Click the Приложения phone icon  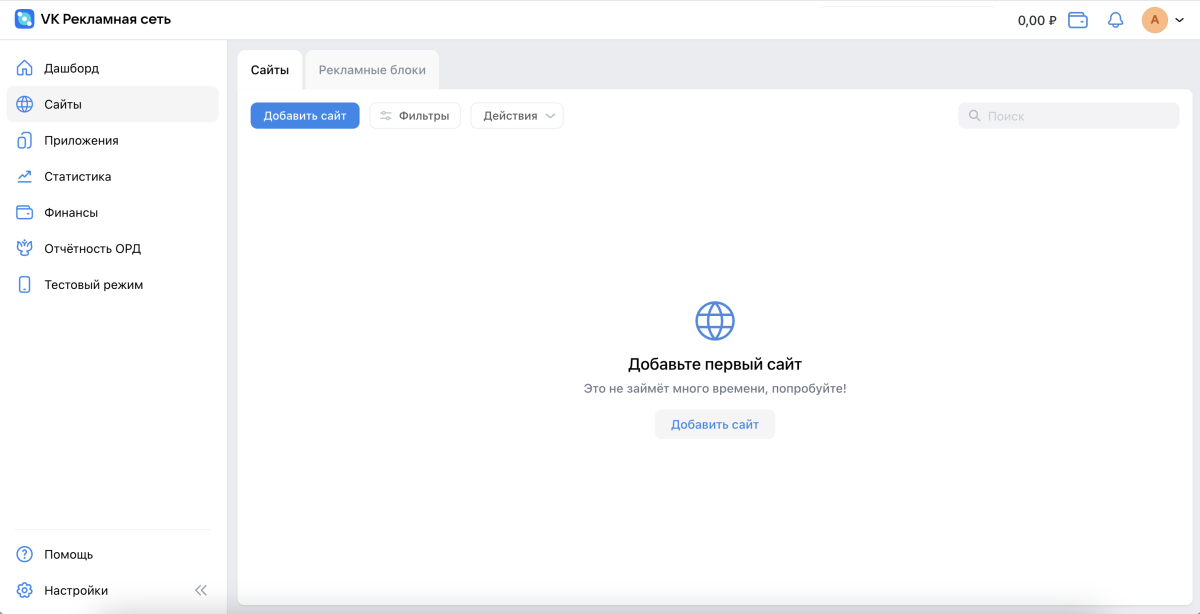click(x=25, y=141)
